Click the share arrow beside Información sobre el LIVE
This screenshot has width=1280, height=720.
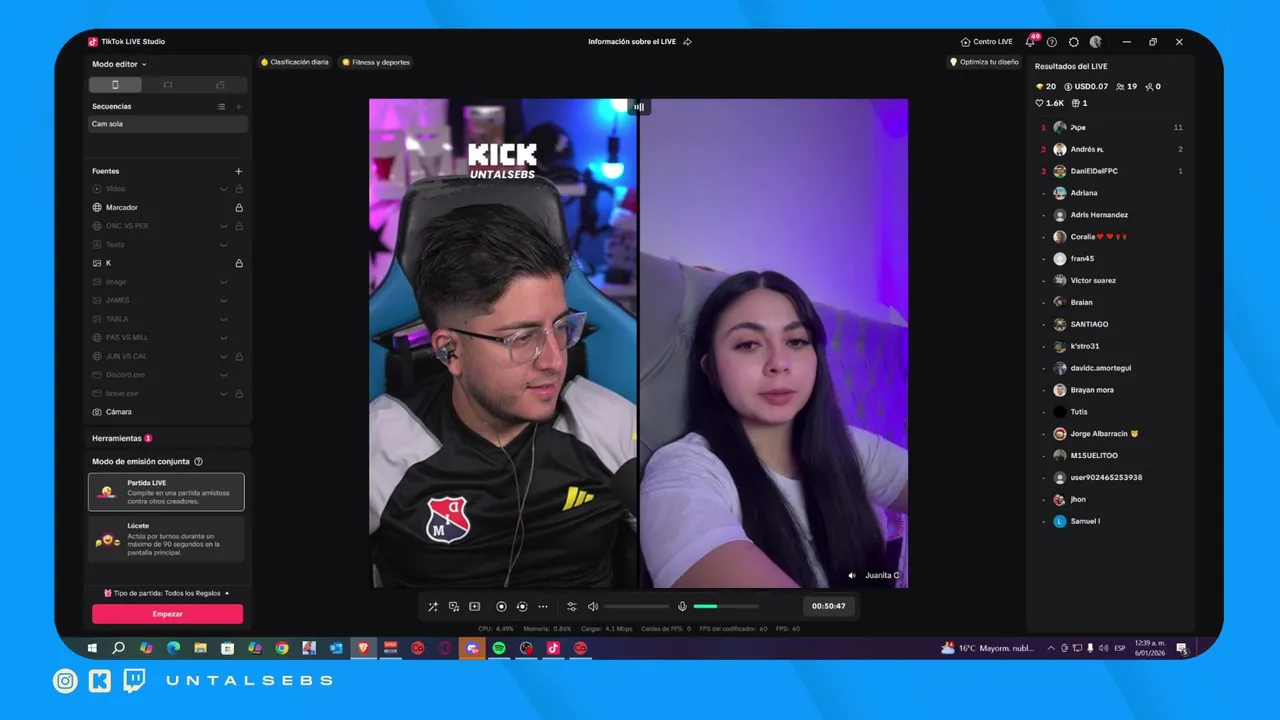coord(687,42)
